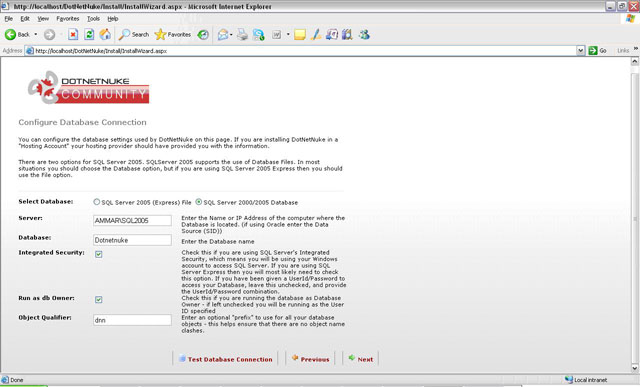The height and width of the screenshot is (387, 640).
Task: Click the Local intranet zone status icon
Action: tap(569, 380)
